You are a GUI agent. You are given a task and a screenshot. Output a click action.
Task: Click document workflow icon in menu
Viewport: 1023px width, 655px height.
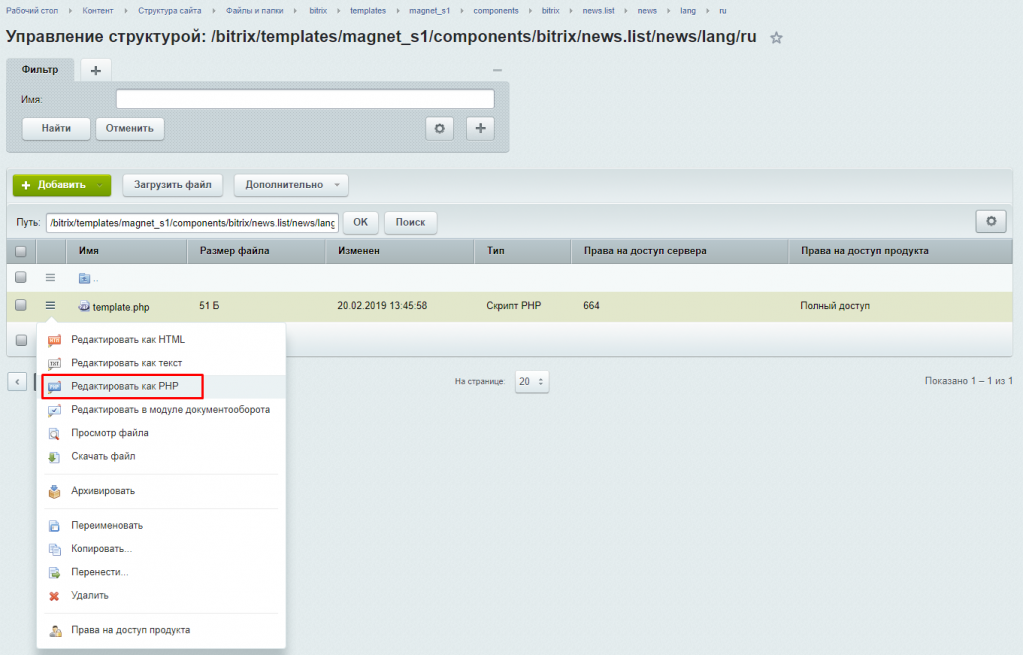(x=55, y=410)
